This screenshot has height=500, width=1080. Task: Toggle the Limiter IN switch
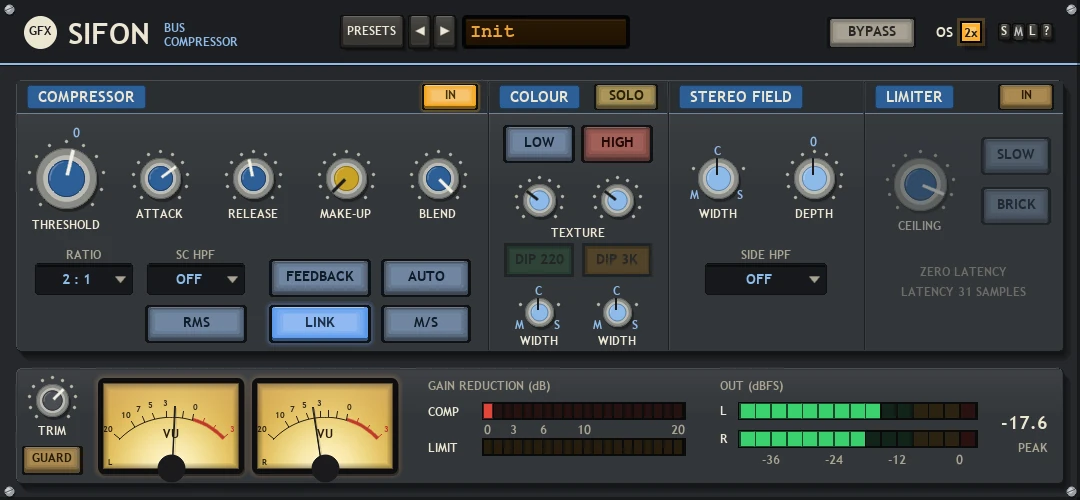pyautogui.click(x=1026, y=96)
